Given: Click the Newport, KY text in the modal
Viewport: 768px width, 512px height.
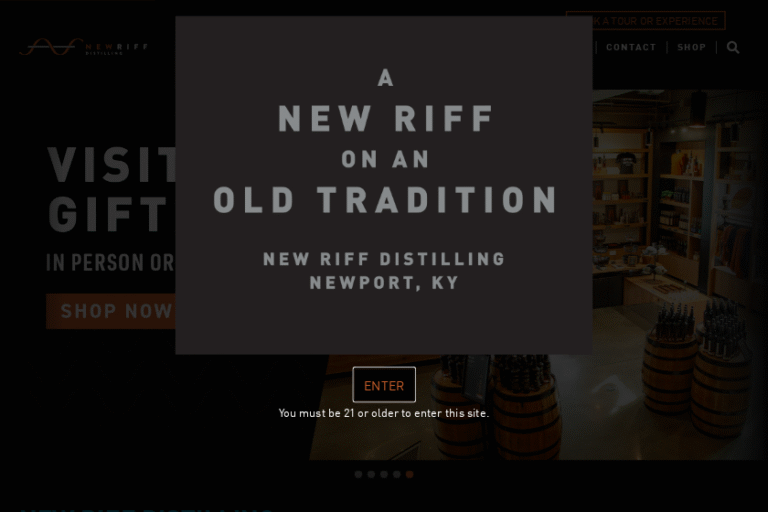Looking at the screenshot, I should (384, 283).
